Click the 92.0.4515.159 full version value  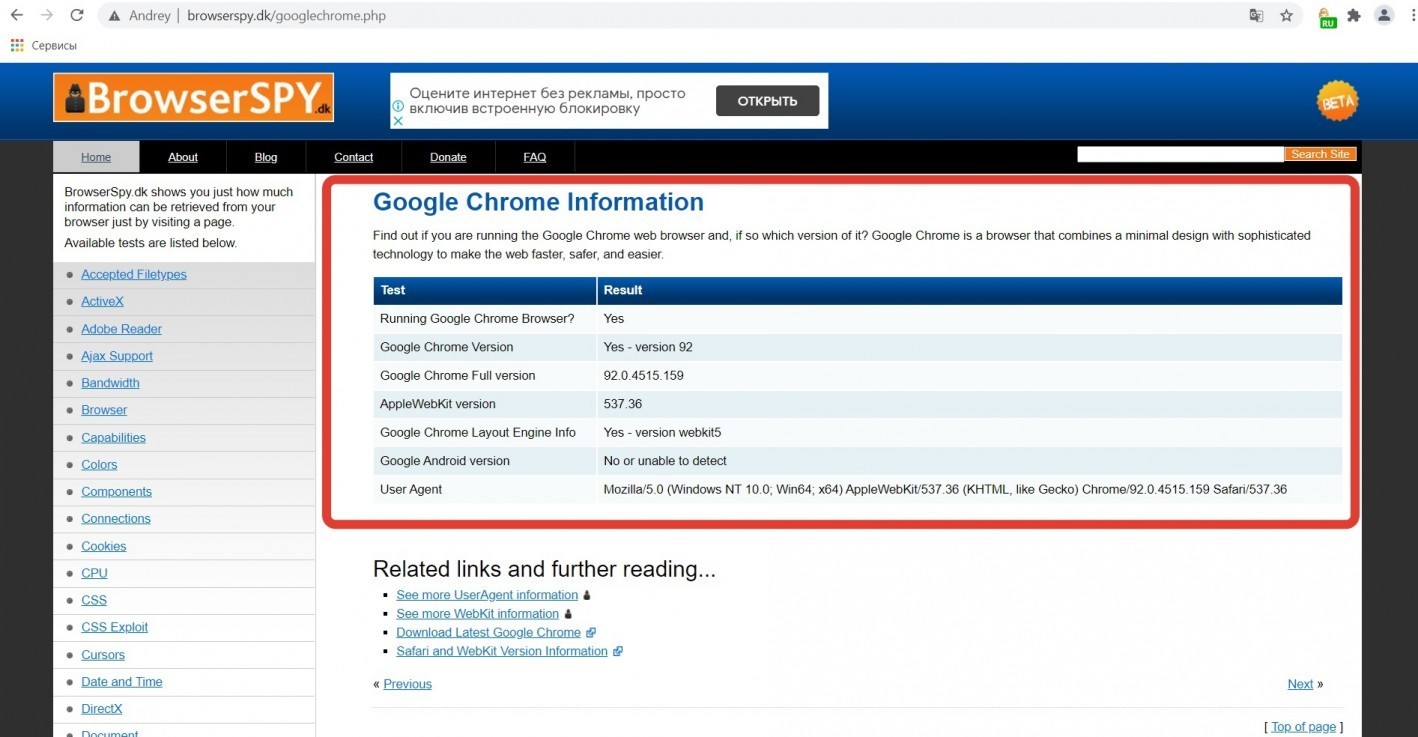(x=643, y=376)
